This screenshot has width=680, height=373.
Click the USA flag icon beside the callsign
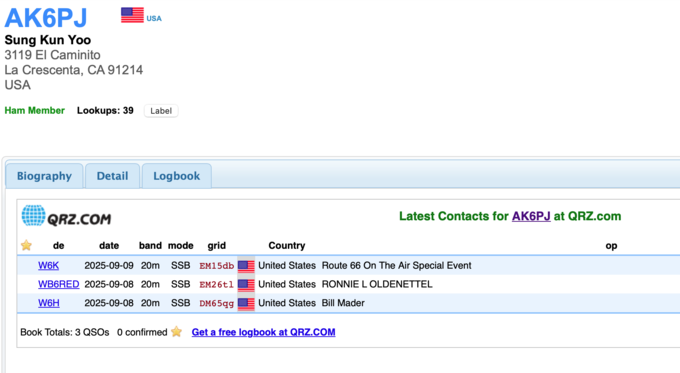click(132, 15)
